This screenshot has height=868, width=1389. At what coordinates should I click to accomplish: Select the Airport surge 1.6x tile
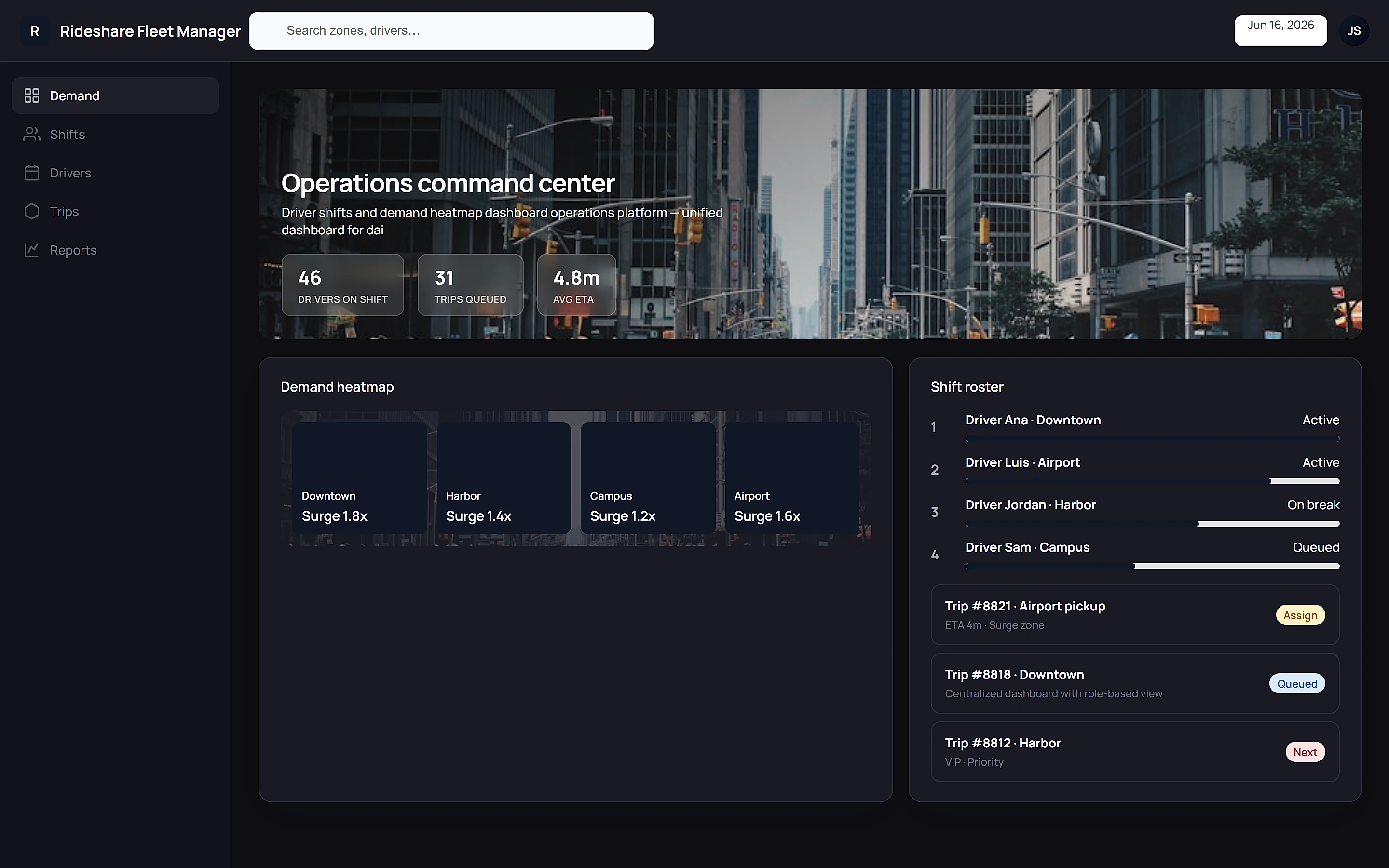[x=792, y=478]
